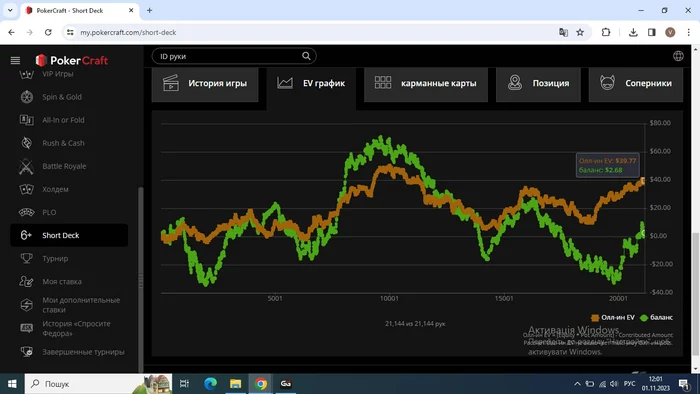Viewport: 700px width, 394px height.
Task: Open GG poker client taskbar icon
Action: pos(286,384)
